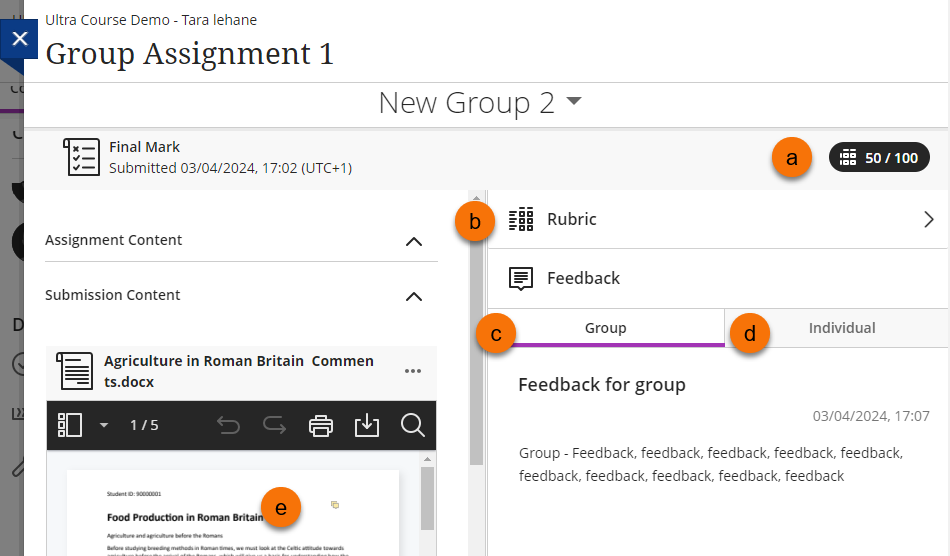Switch to the Individual feedback tab

tap(841, 328)
